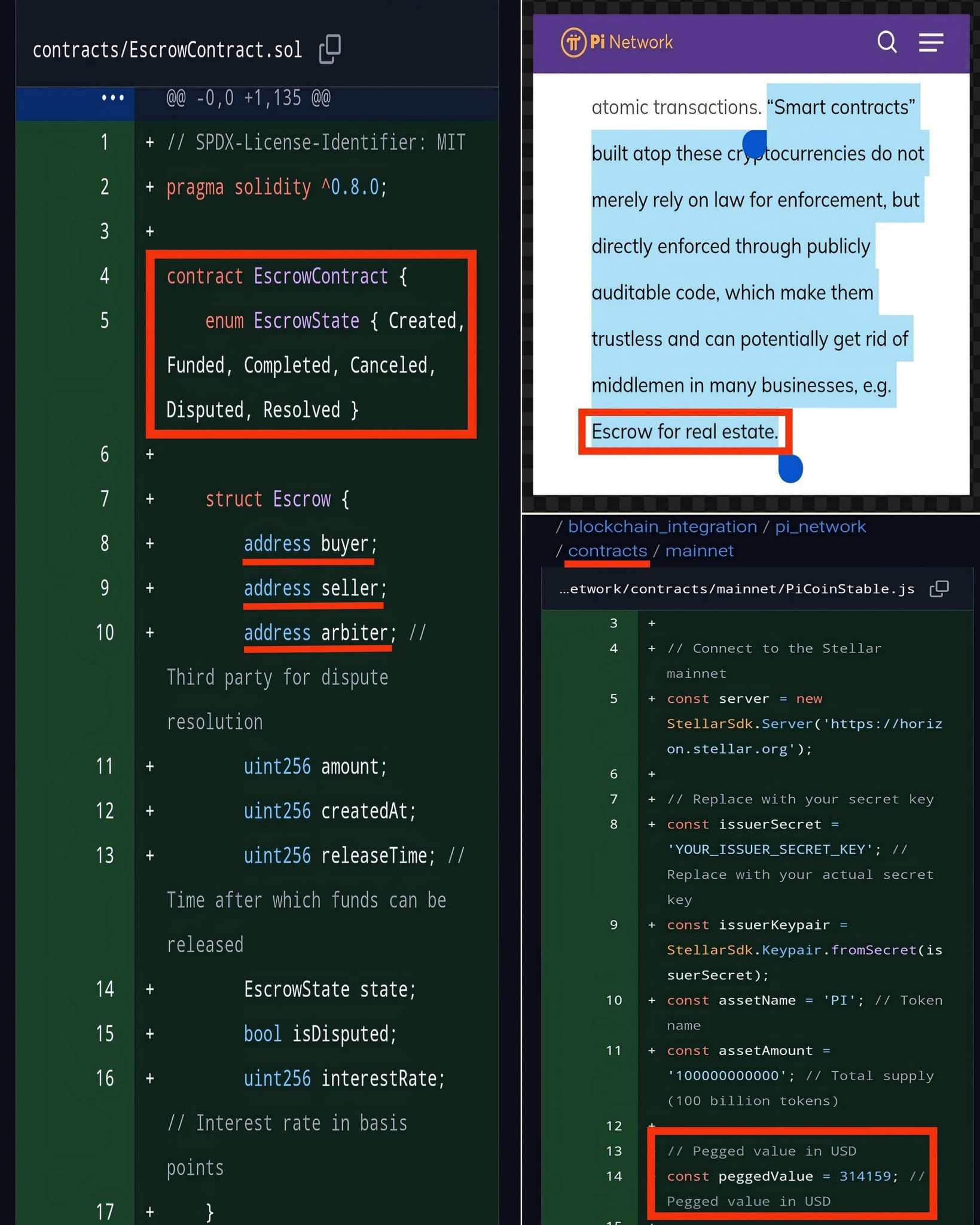Select line number 16 in EscrowContract diff
Image resolution: width=980 pixels, height=1225 pixels.
(105, 1078)
